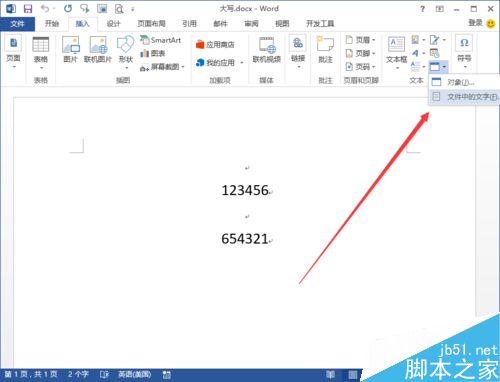Click the 英语(美国) language indicator in status bar
Screen dimensions: 500x382
[135, 374]
